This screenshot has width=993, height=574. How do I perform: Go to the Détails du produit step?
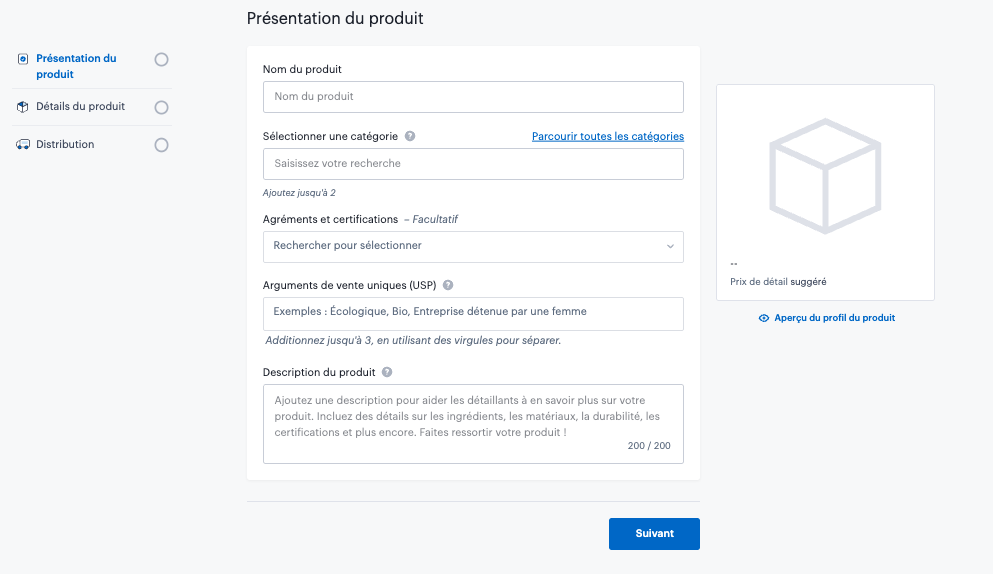pyautogui.click(x=80, y=107)
